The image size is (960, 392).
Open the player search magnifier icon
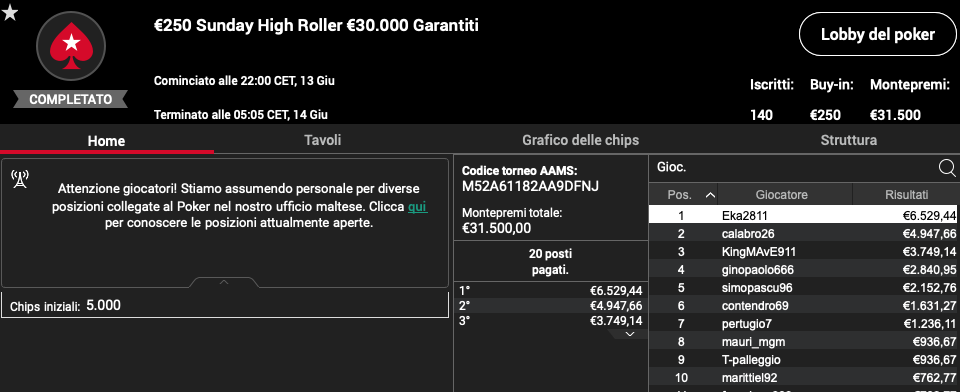(947, 168)
